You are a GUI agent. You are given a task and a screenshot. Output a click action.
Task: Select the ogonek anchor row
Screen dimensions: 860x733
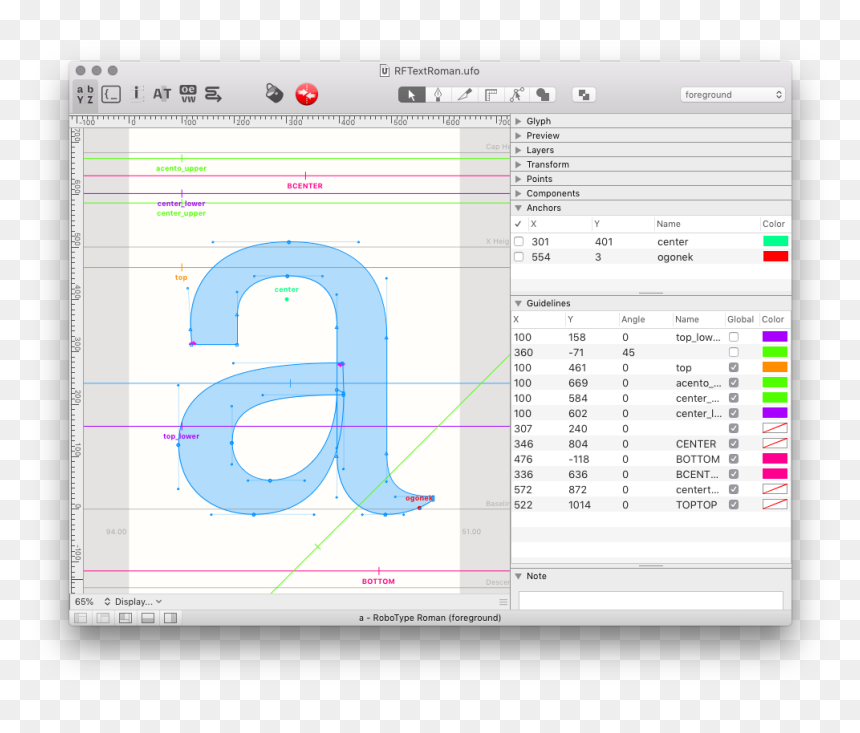point(651,257)
